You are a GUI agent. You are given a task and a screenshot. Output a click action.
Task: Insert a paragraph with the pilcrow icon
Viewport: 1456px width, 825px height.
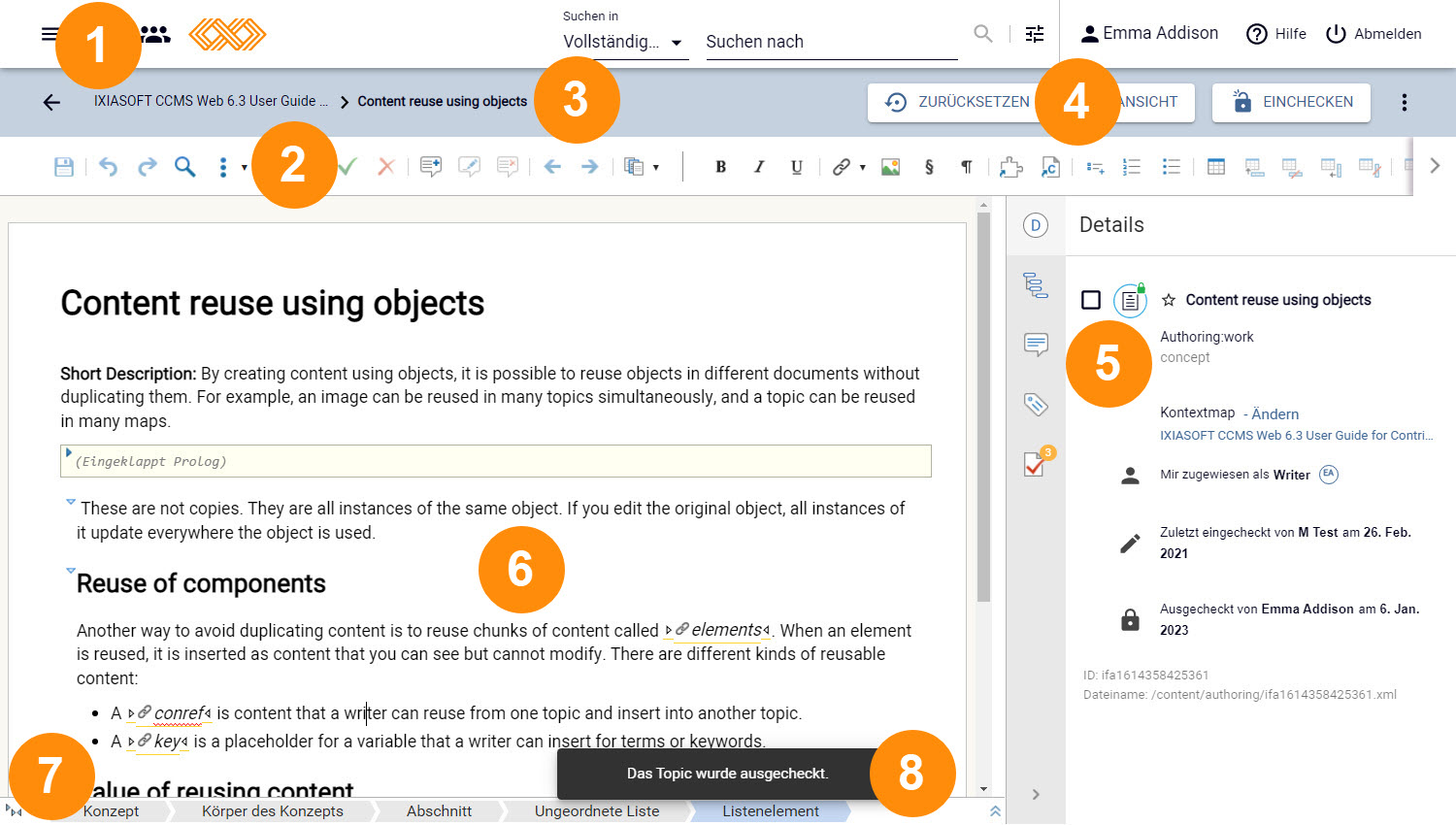[x=967, y=167]
